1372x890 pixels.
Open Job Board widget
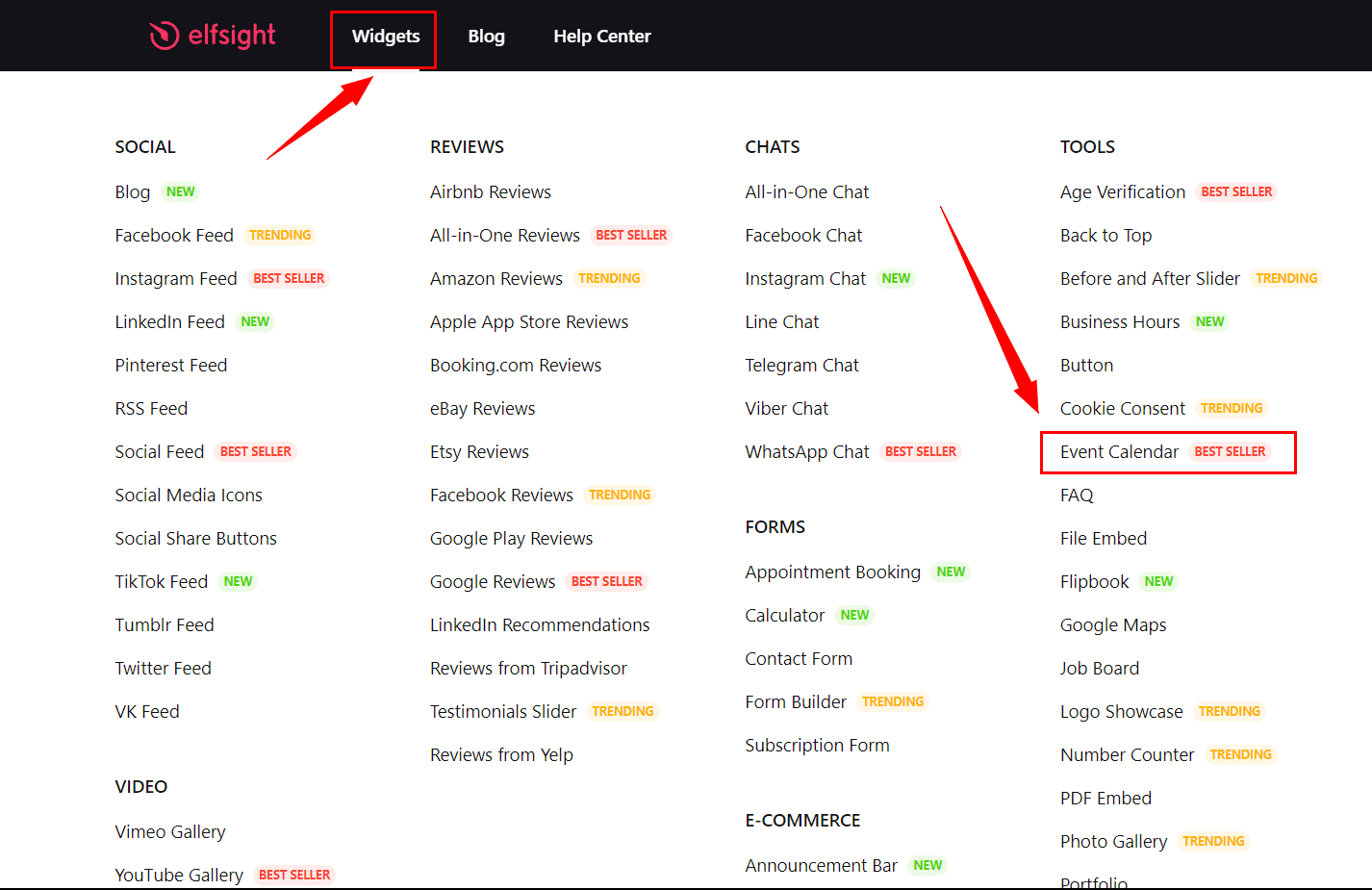coord(1100,669)
